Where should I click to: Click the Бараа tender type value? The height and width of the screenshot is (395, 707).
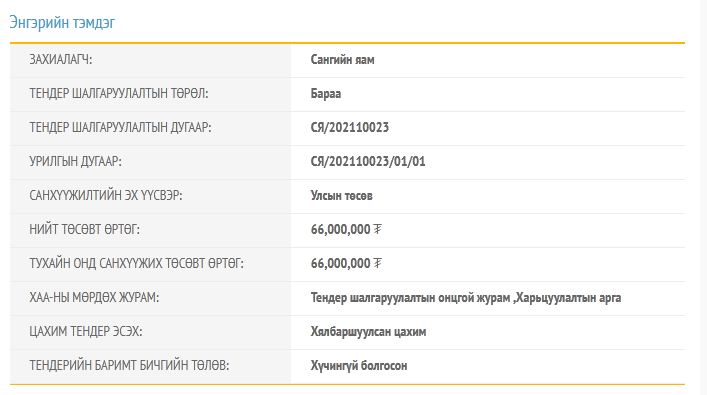326,94
